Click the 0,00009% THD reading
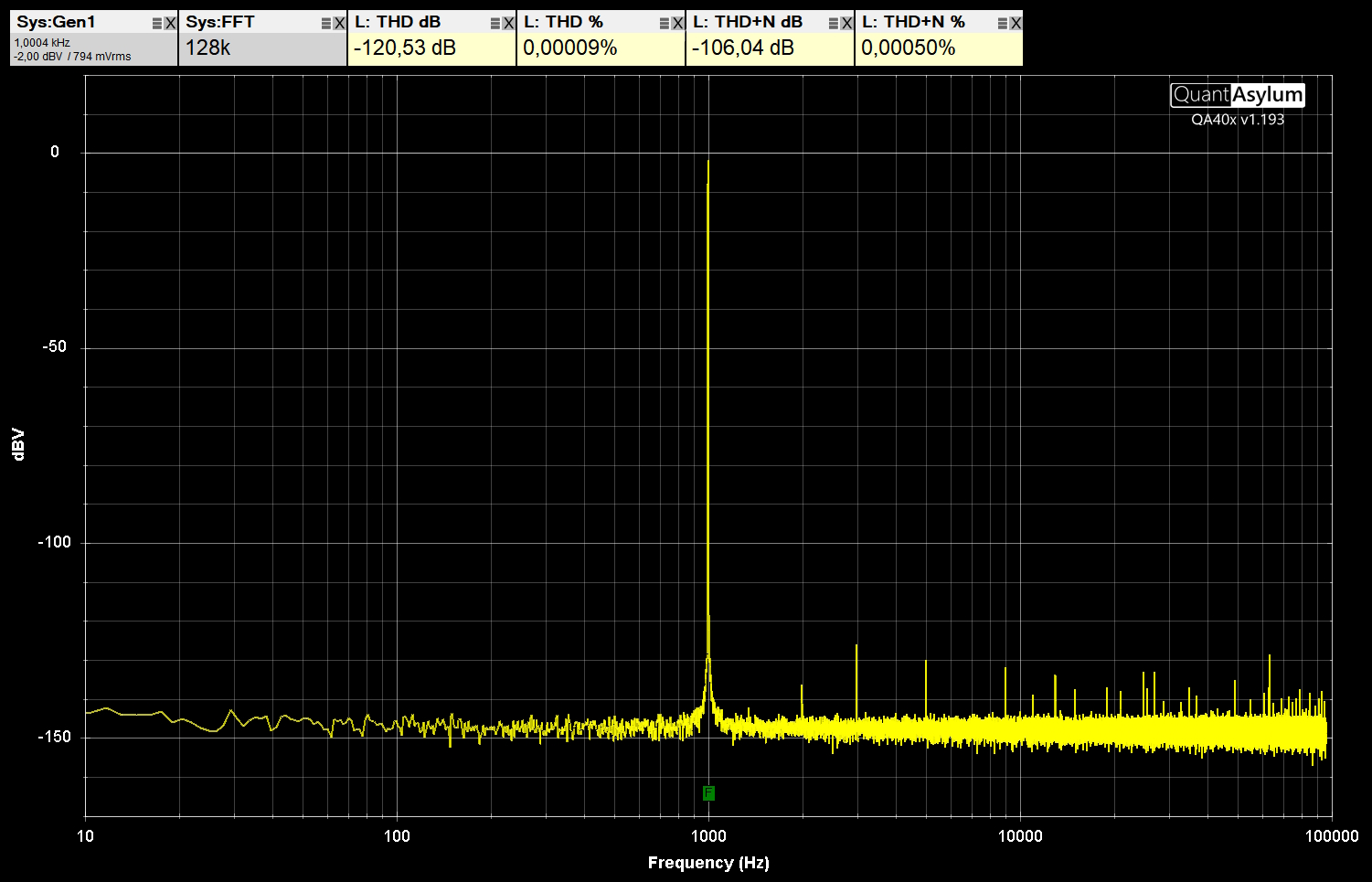 [570, 48]
